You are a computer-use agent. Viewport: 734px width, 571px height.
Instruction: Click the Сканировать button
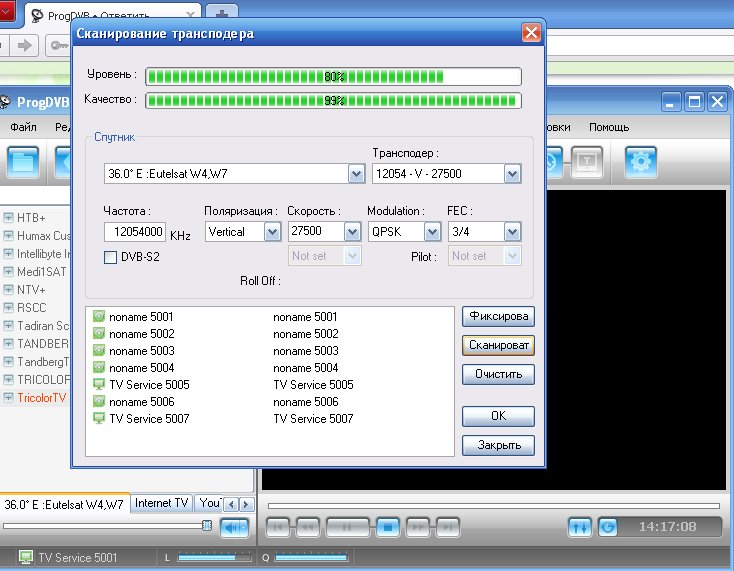[x=498, y=345]
